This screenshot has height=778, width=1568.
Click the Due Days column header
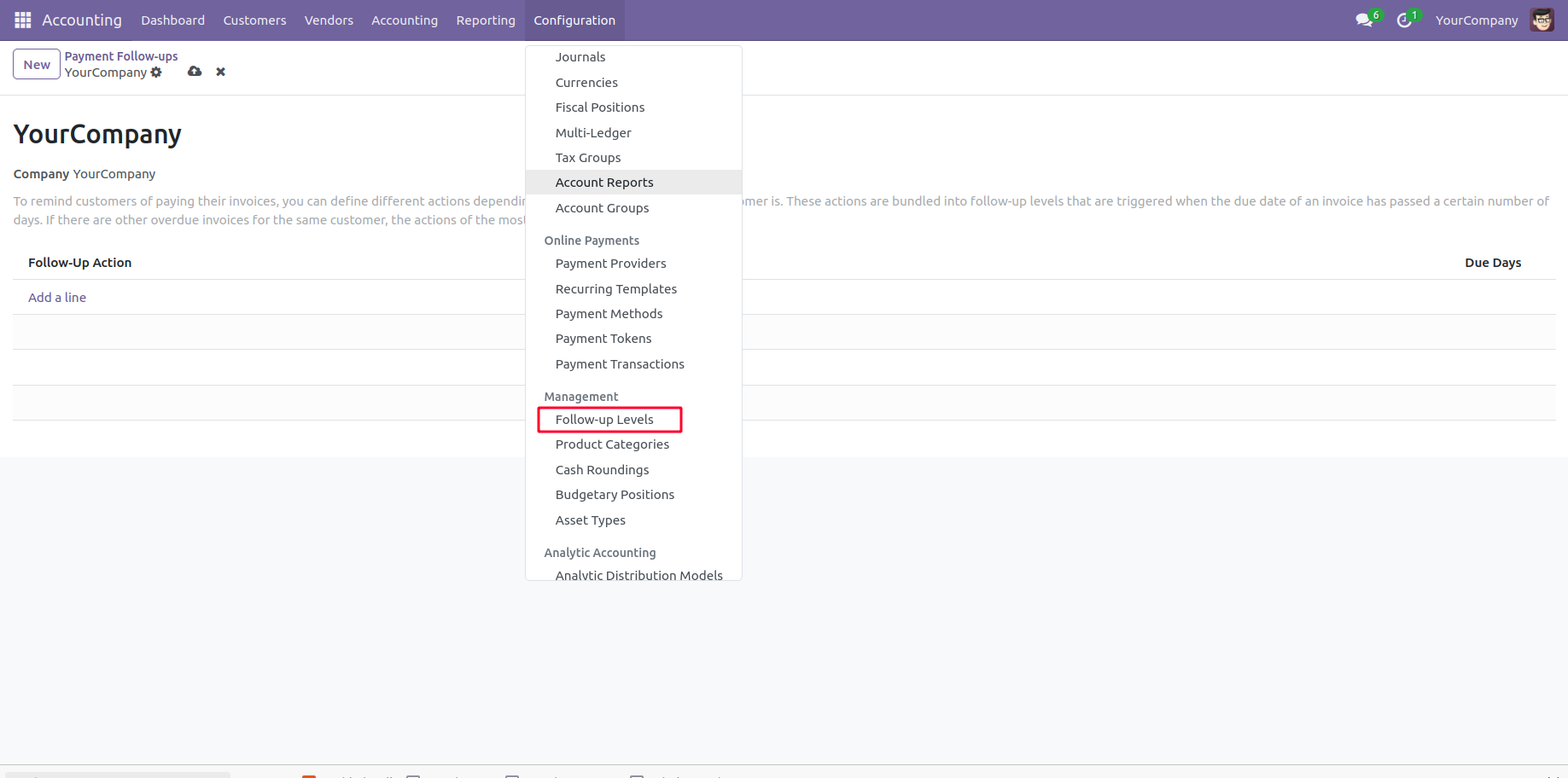1492,263
